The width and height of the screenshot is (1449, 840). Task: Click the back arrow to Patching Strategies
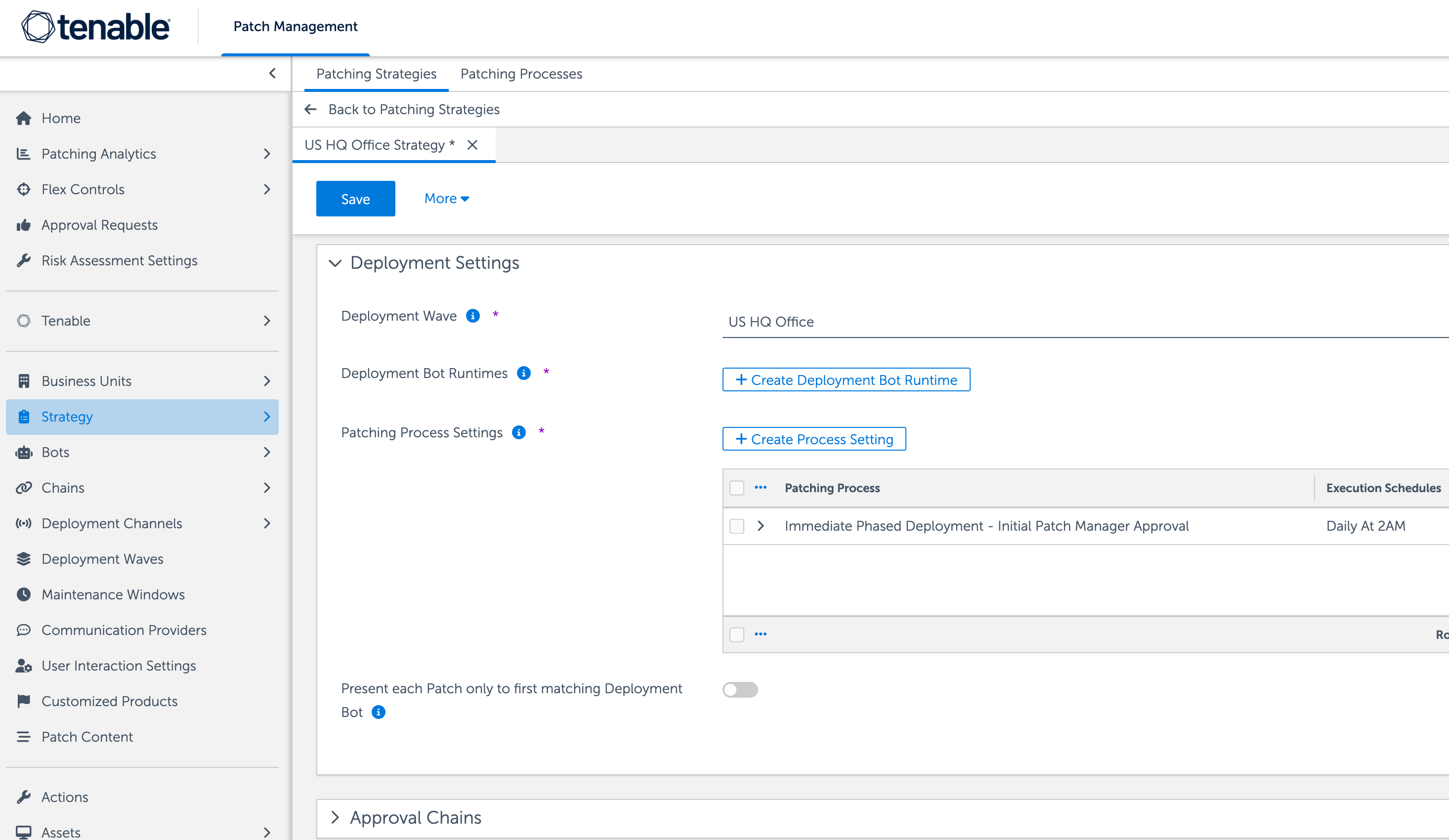(310, 109)
